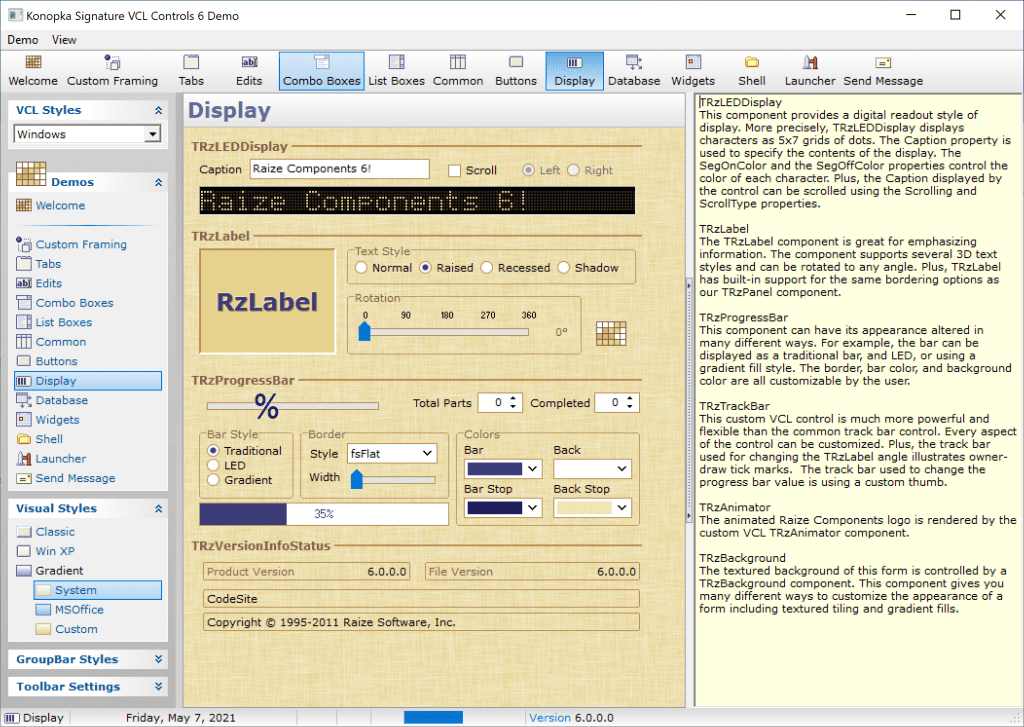
Task: Collapse the Visual Styles group
Action: click(158, 508)
